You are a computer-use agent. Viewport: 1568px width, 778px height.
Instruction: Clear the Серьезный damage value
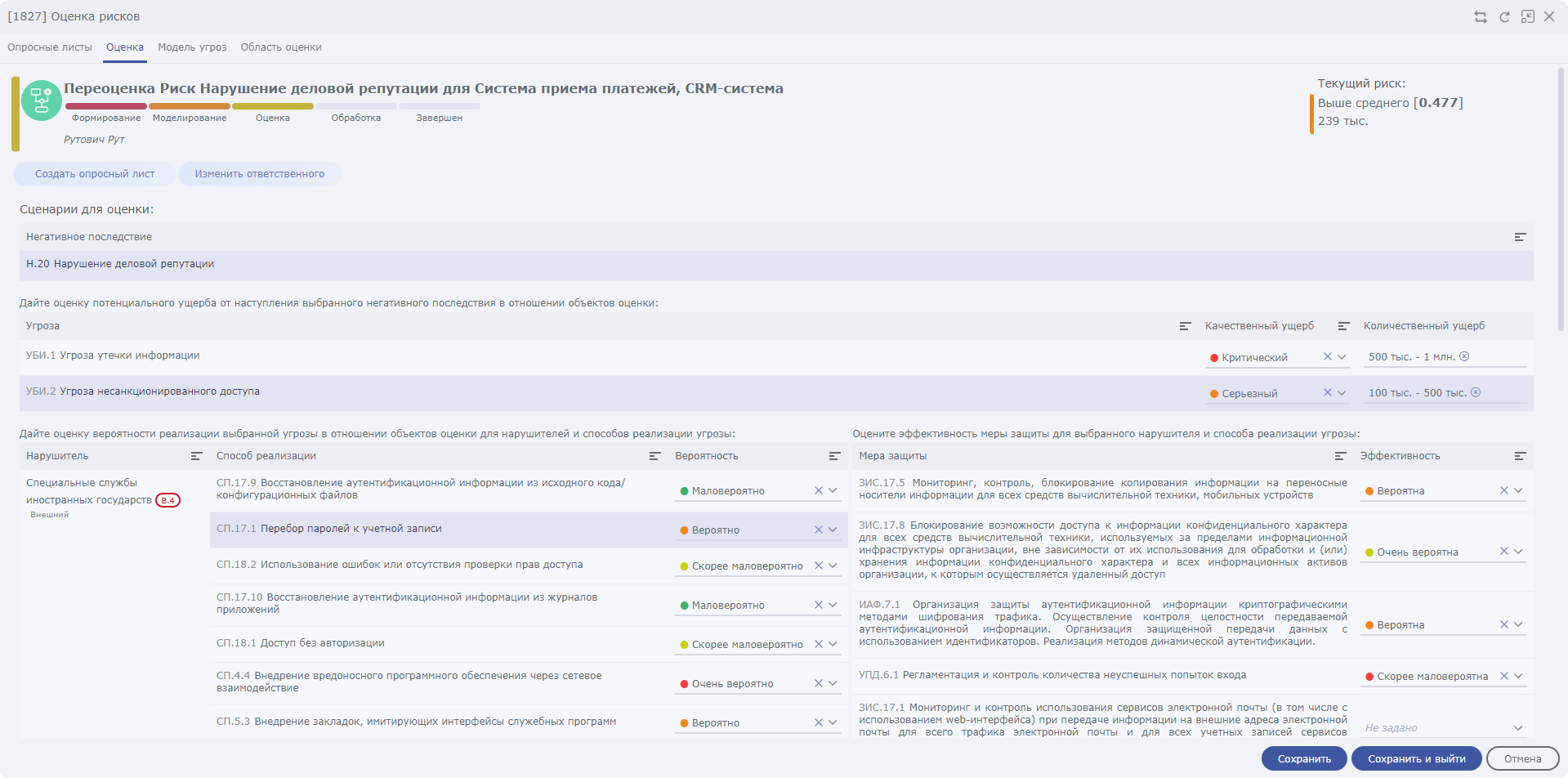point(1328,393)
